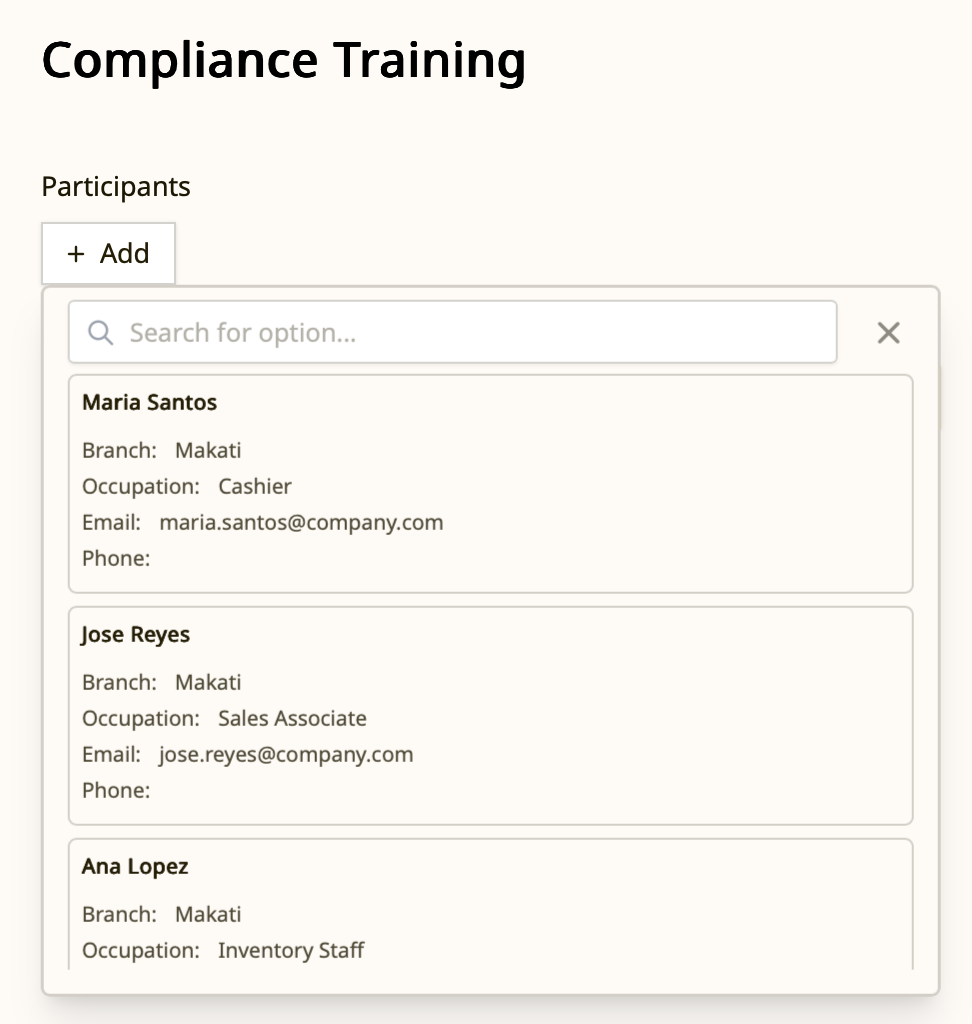This screenshot has width=972, height=1024.
Task: Click occupation value Sales Associate
Action: tap(292, 718)
